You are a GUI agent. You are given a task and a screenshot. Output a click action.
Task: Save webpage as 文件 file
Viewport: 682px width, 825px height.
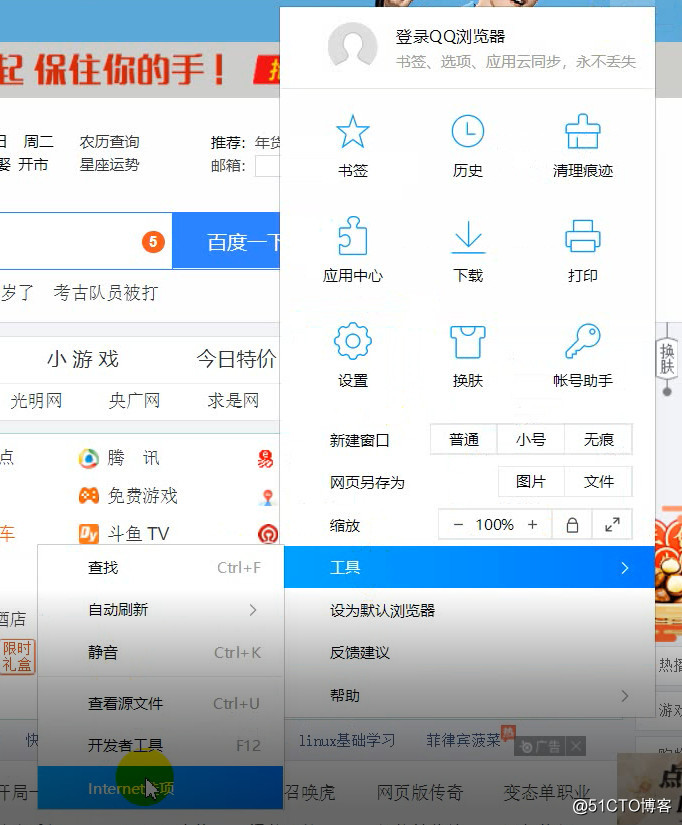(598, 481)
